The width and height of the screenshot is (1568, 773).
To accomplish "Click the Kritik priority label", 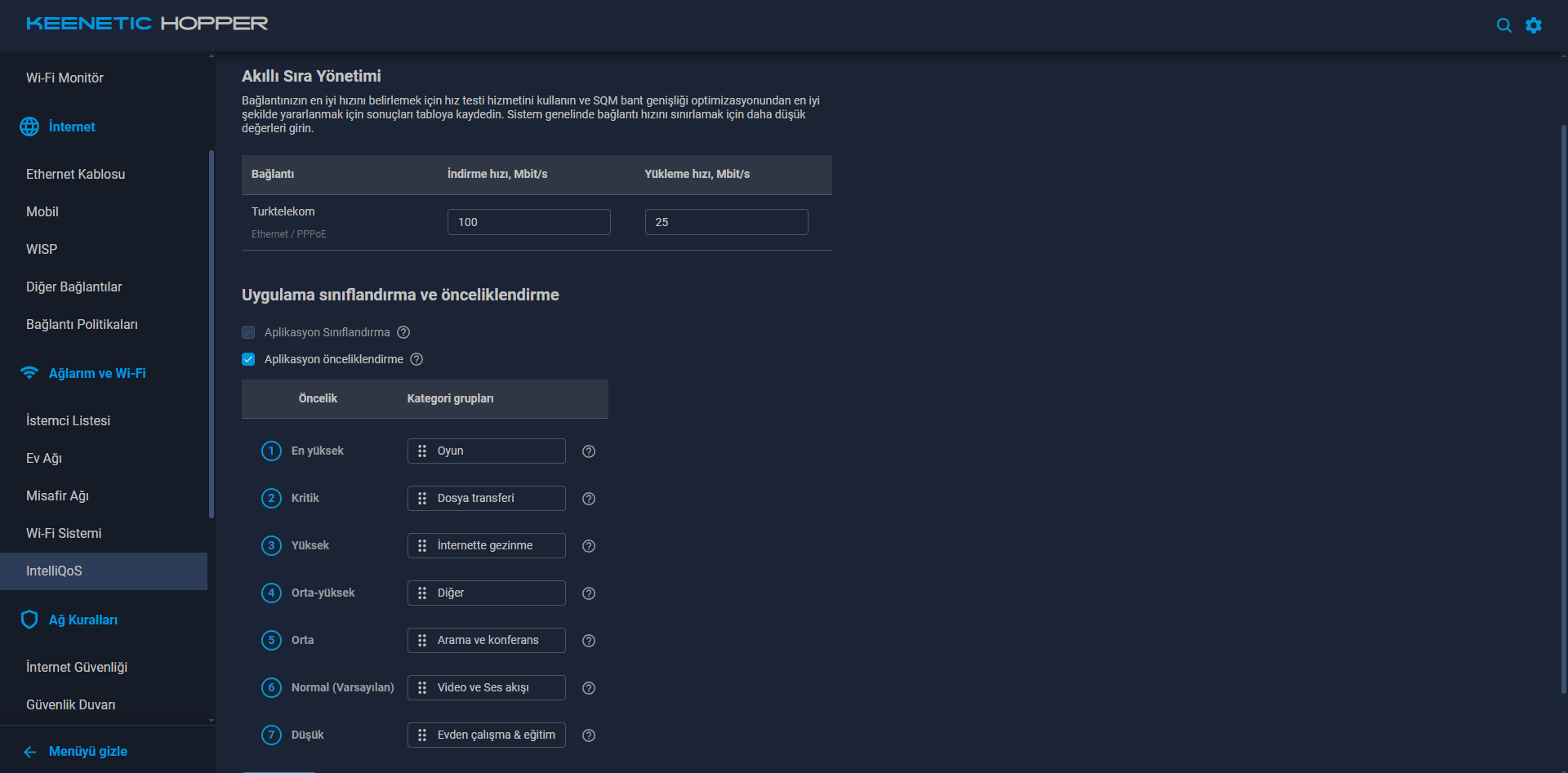I will point(305,499).
